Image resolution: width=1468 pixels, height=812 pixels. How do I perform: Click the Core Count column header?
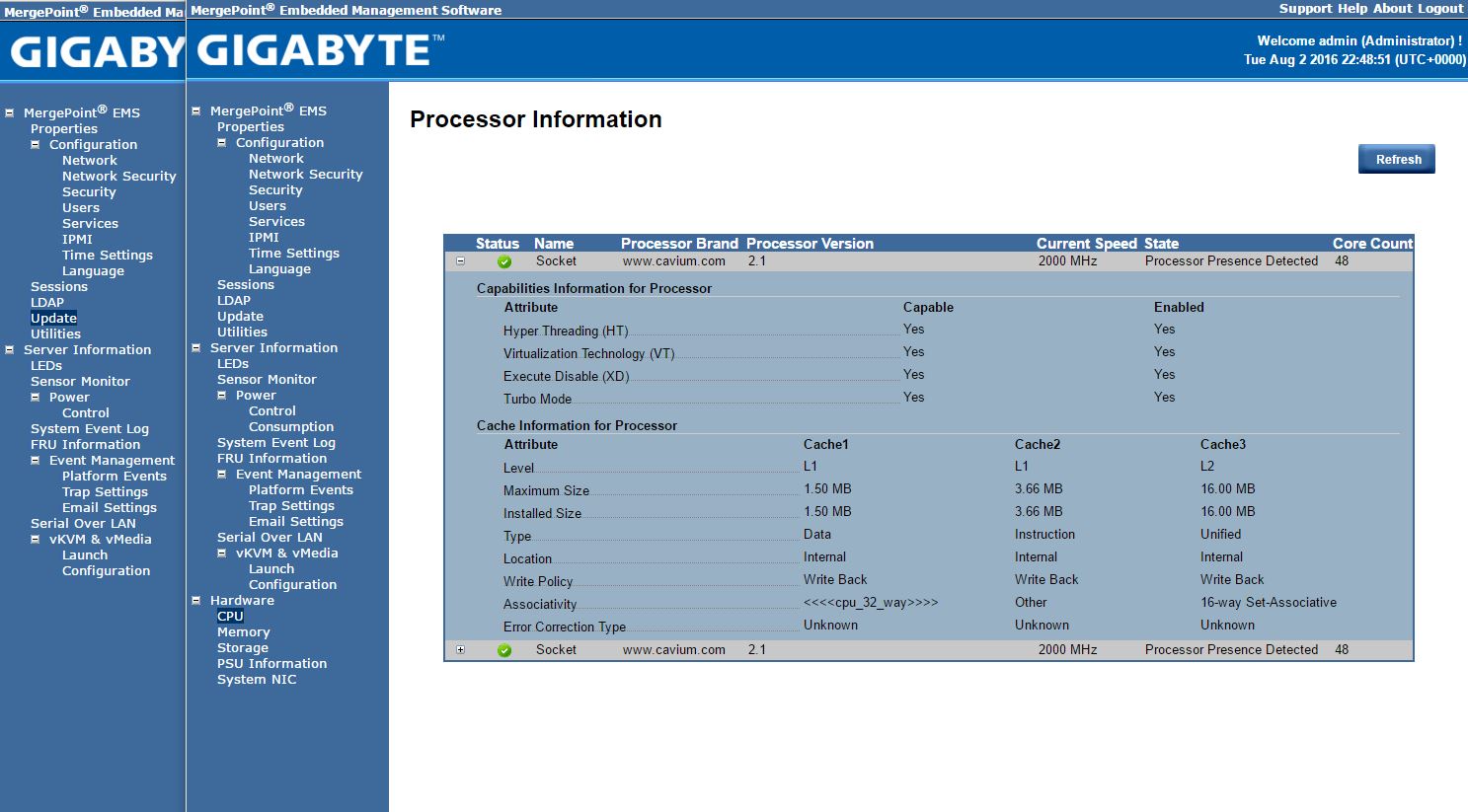pyautogui.click(x=1372, y=244)
